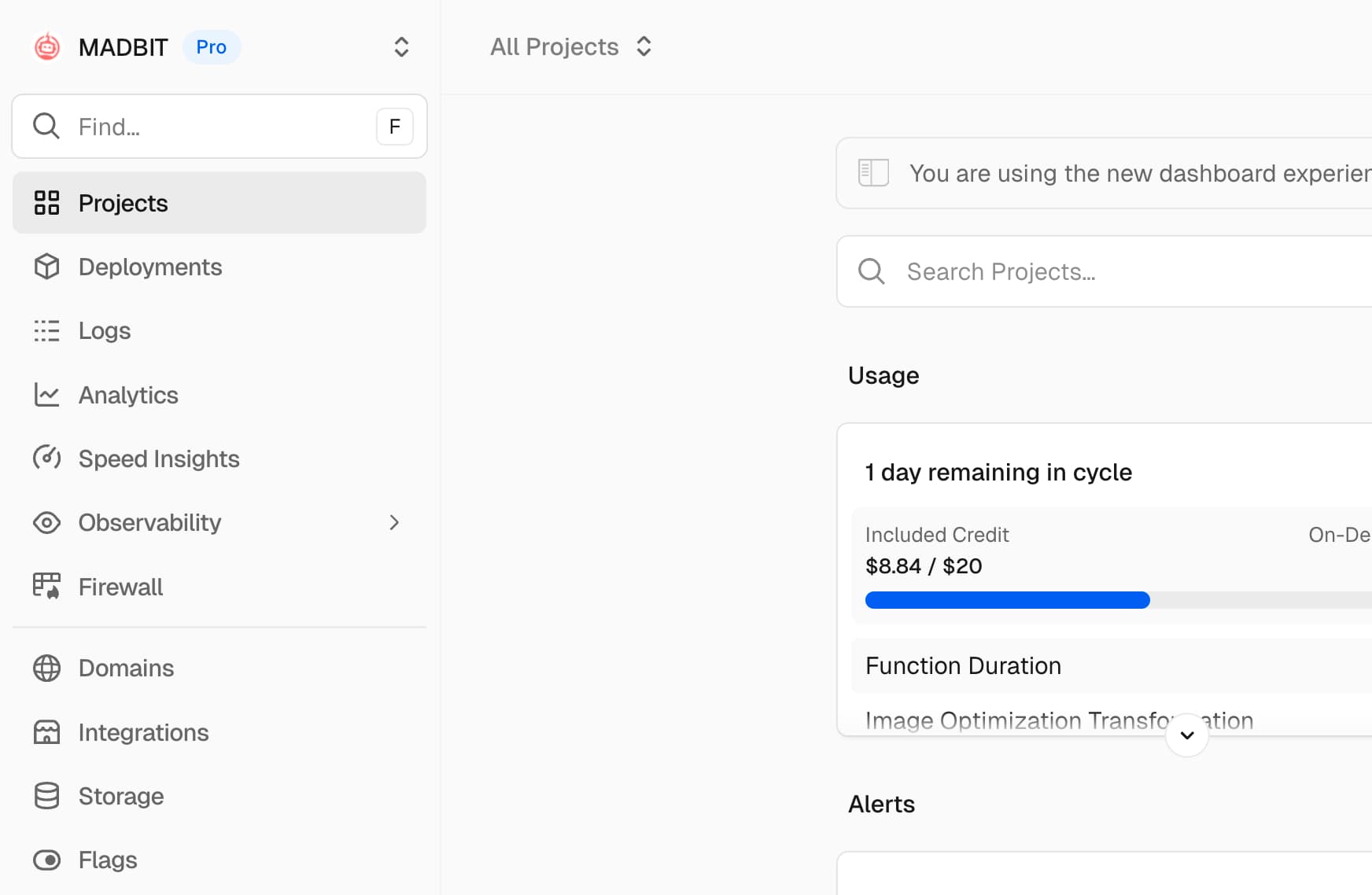1372x895 pixels.
Task: Click the Logs list icon
Action: pyautogui.click(x=46, y=331)
